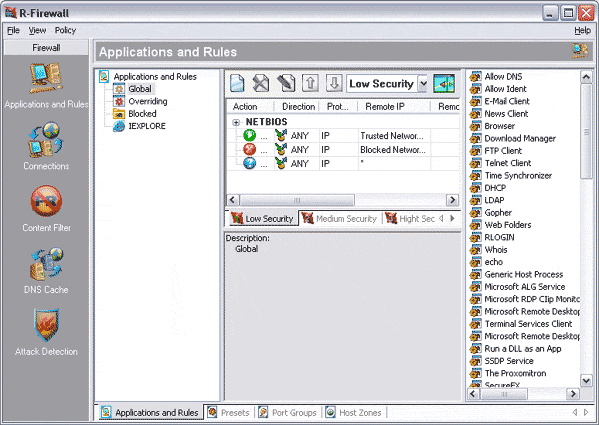Toggle the side panel split-view icon
This screenshot has width=599, height=425.
pyautogui.click(x=444, y=83)
